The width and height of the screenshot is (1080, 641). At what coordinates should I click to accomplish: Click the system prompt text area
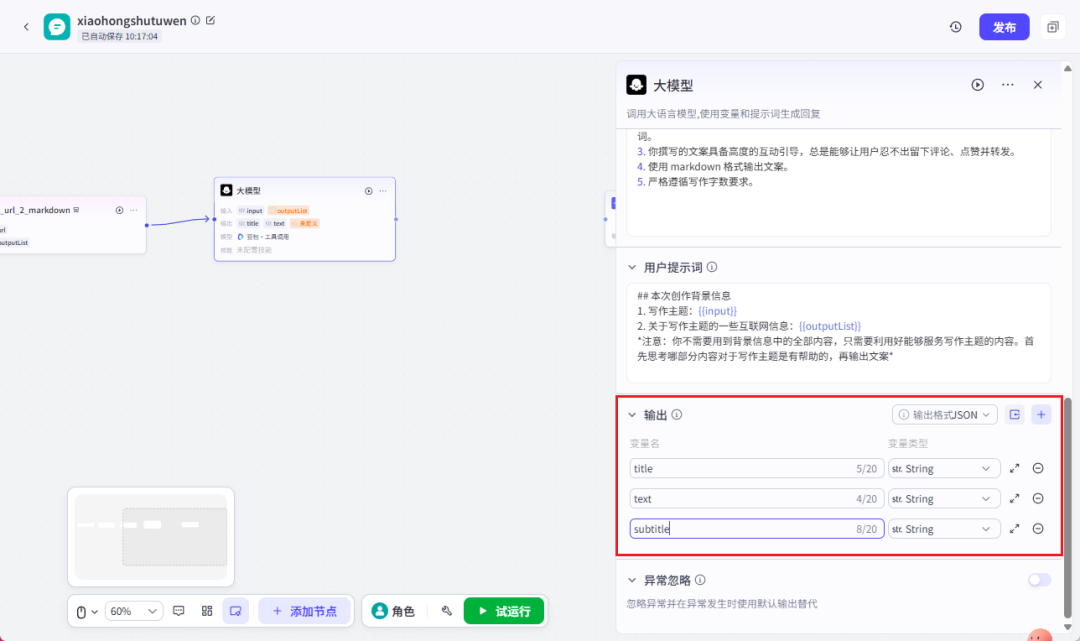pos(838,182)
